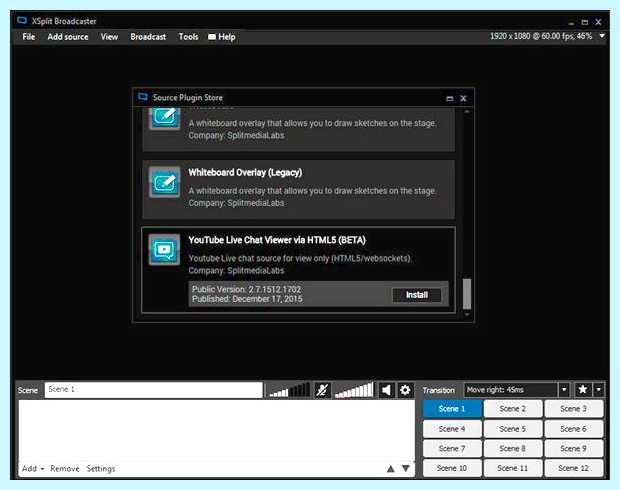Move source down with the down arrow
The image size is (620, 490).
pyautogui.click(x=406, y=469)
